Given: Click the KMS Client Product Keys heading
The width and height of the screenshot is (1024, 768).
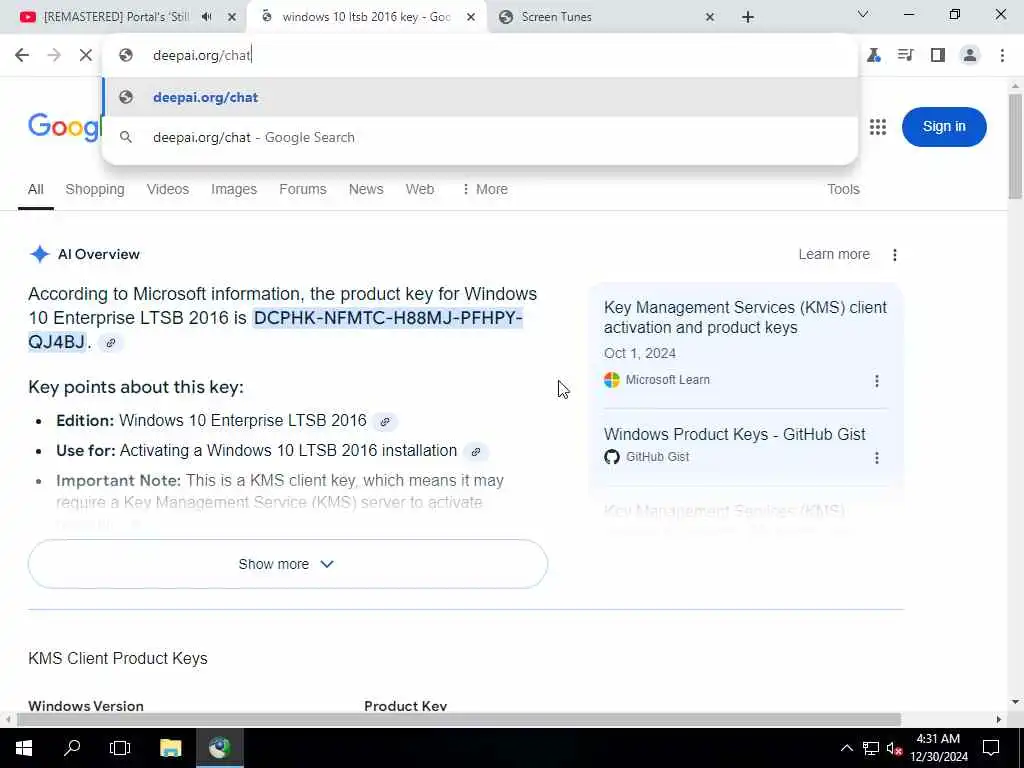Looking at the screenshot, I should pos(118,658).
